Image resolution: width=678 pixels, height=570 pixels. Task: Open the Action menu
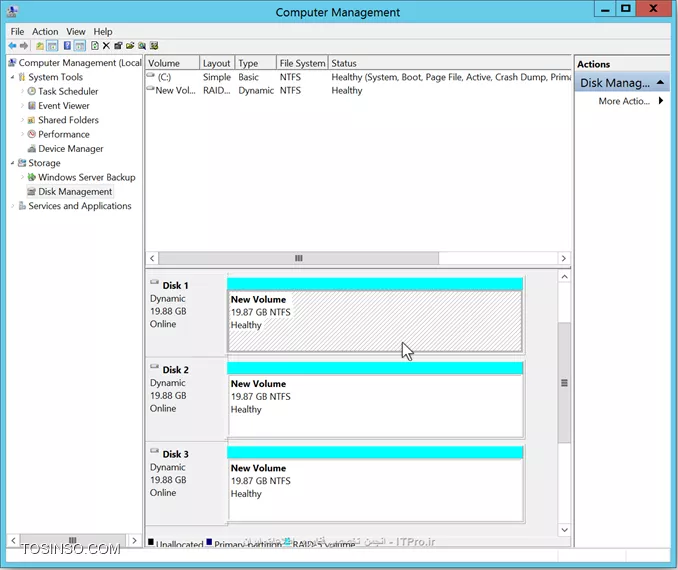point(45,32)
